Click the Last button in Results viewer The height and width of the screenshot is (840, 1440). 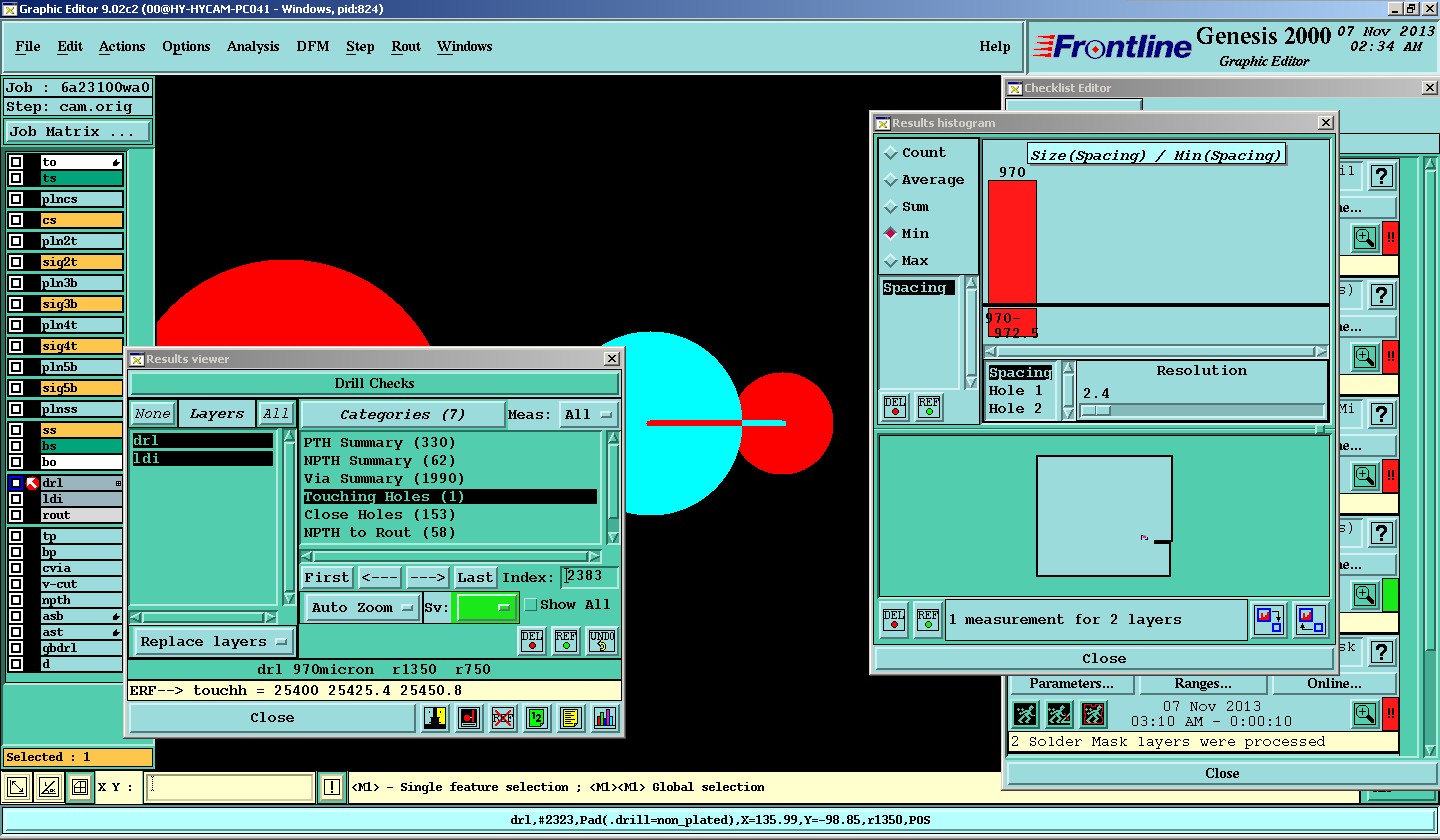coord(475,577)
